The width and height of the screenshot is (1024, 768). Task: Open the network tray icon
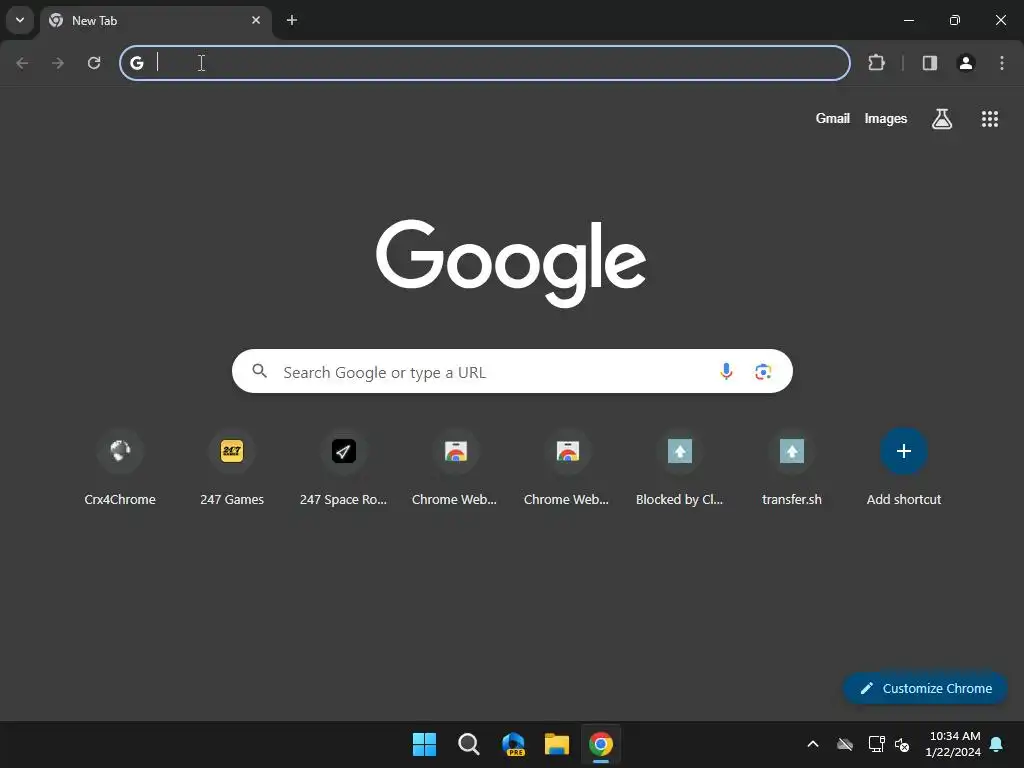pyautogui.click(x=876, y=744)
